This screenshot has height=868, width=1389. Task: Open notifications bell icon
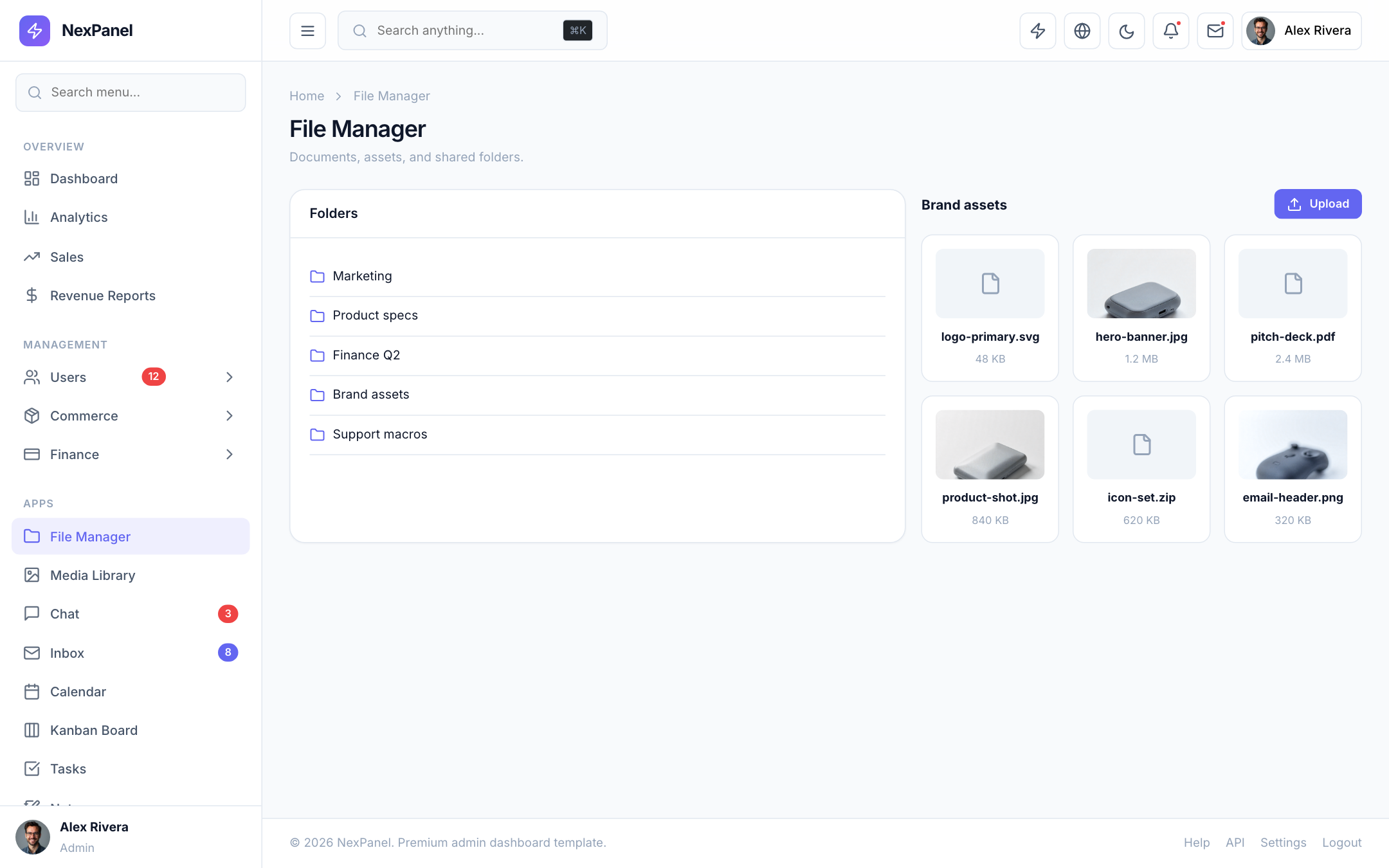pos(1171,30)
